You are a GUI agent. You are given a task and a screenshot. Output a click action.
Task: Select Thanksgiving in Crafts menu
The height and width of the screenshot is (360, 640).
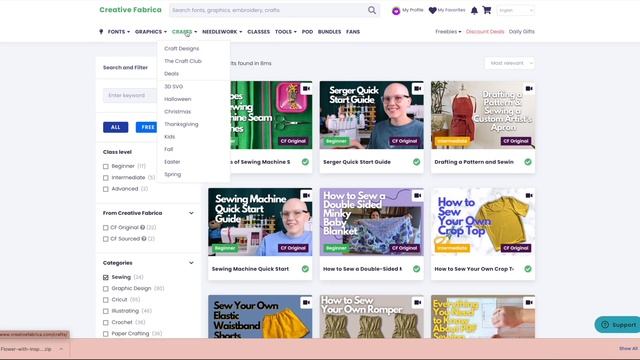181,124
